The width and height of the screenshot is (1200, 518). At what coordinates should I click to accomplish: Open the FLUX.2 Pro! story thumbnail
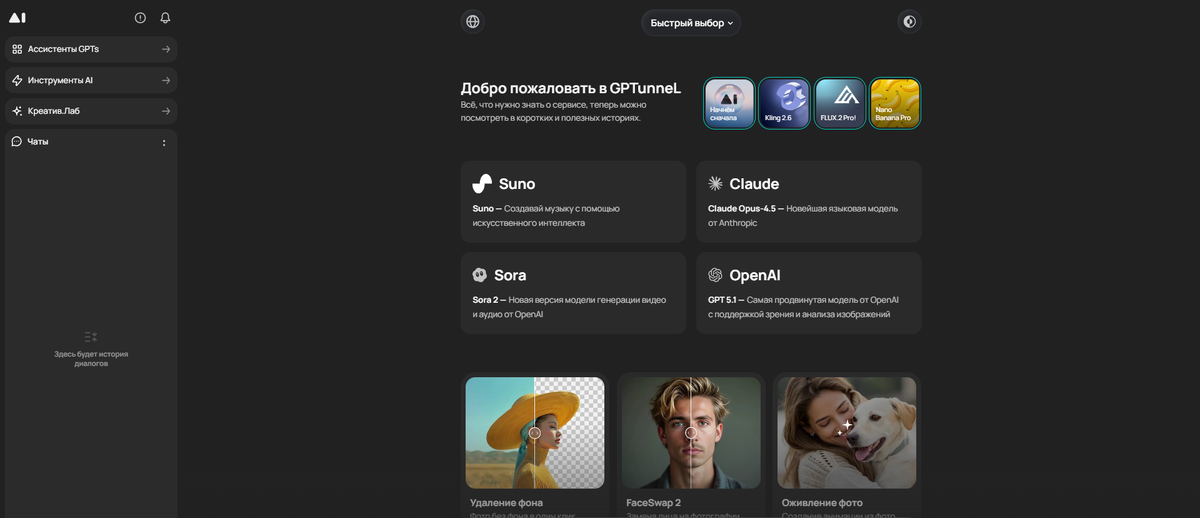pyautogui.click(x=840, y=104)
